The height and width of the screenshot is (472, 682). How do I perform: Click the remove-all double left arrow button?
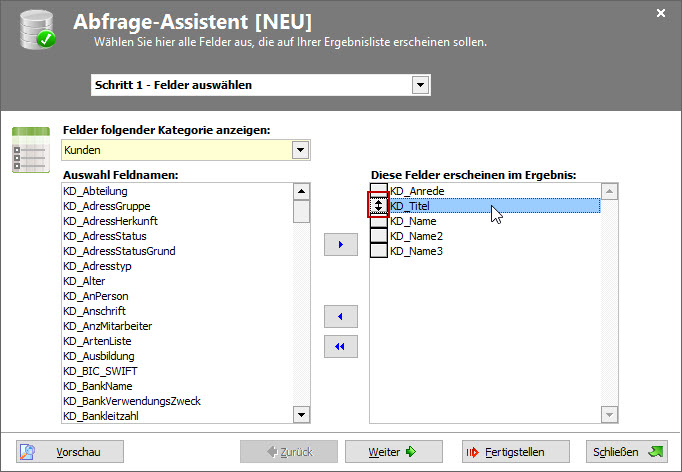coord(341,347)
